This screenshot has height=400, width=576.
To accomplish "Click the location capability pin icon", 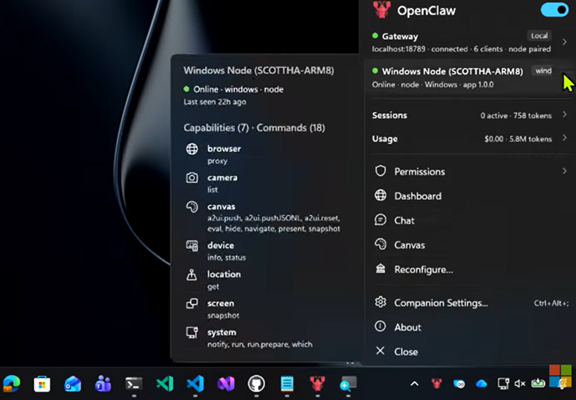I will (192, 275).
